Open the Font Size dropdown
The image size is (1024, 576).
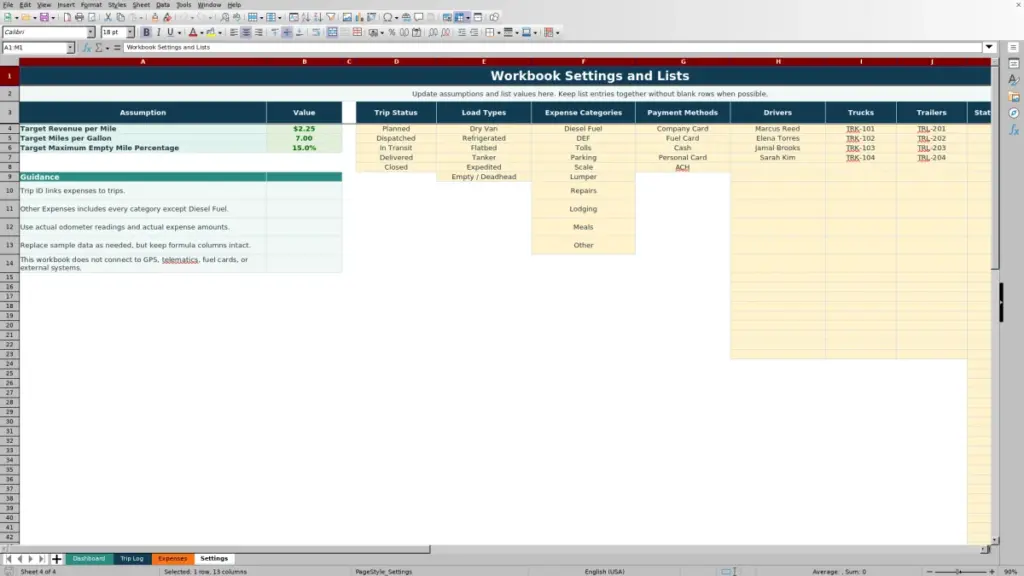click(x=130, y=32)
